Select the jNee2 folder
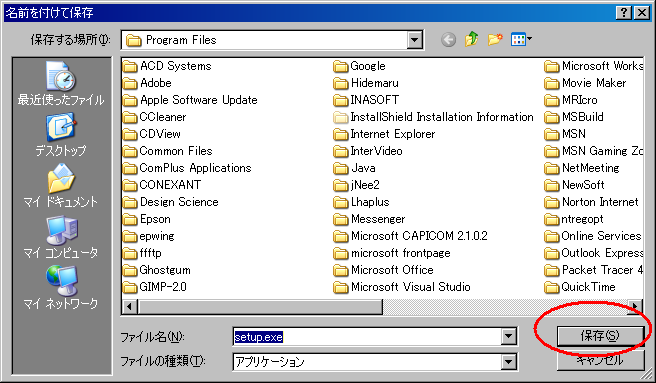This screenshot has height=383, width=656. pos(356,185)
